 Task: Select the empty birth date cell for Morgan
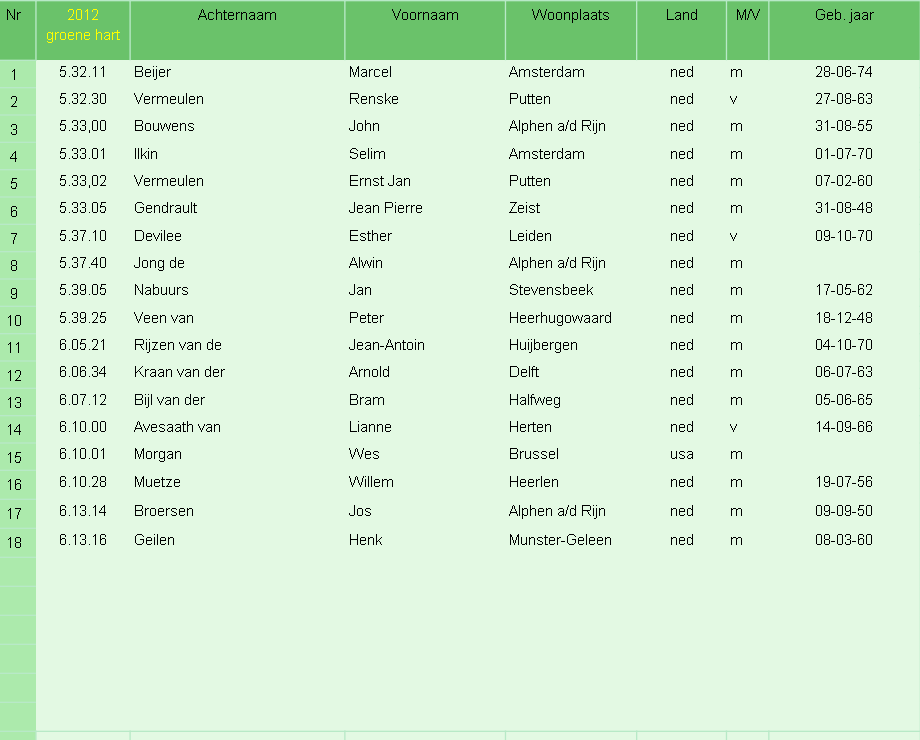(x=844, y=454)
